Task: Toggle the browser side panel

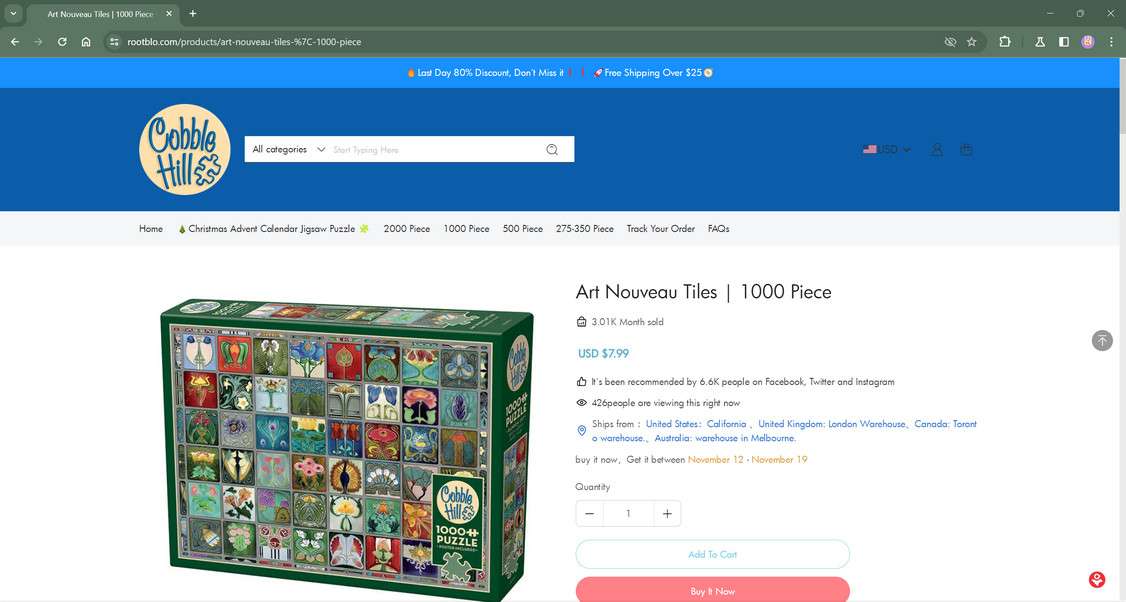Action: click(x=1064, y=42)
